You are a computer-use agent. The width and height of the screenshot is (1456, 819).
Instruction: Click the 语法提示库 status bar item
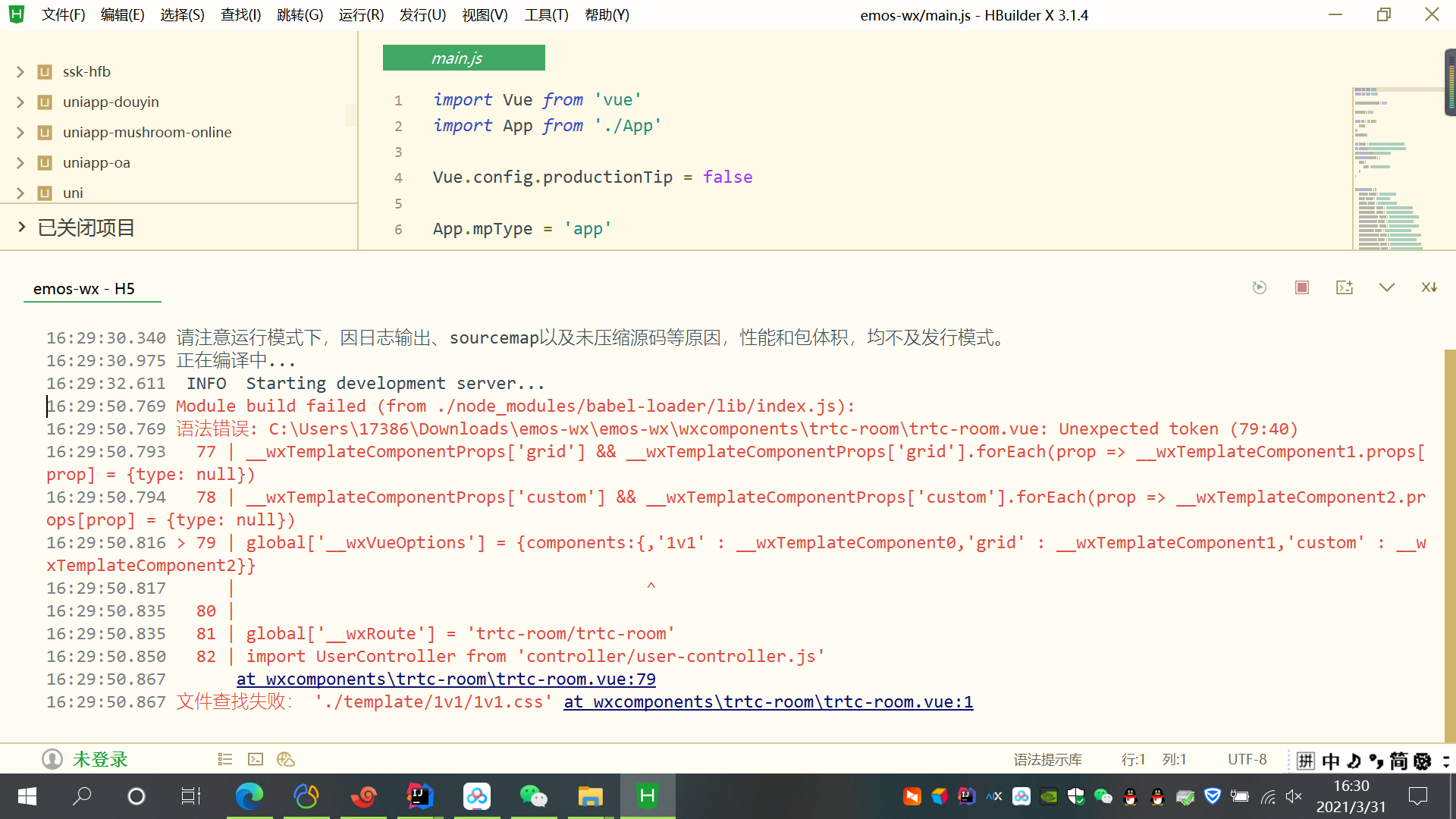(1047, 759)
